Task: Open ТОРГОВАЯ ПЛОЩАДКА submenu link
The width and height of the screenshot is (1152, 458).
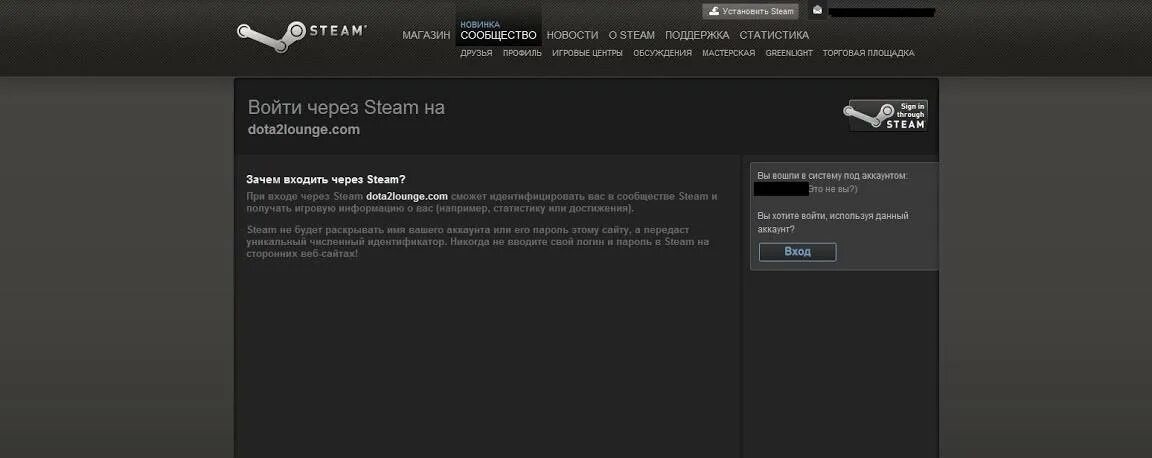Action: 868,53
